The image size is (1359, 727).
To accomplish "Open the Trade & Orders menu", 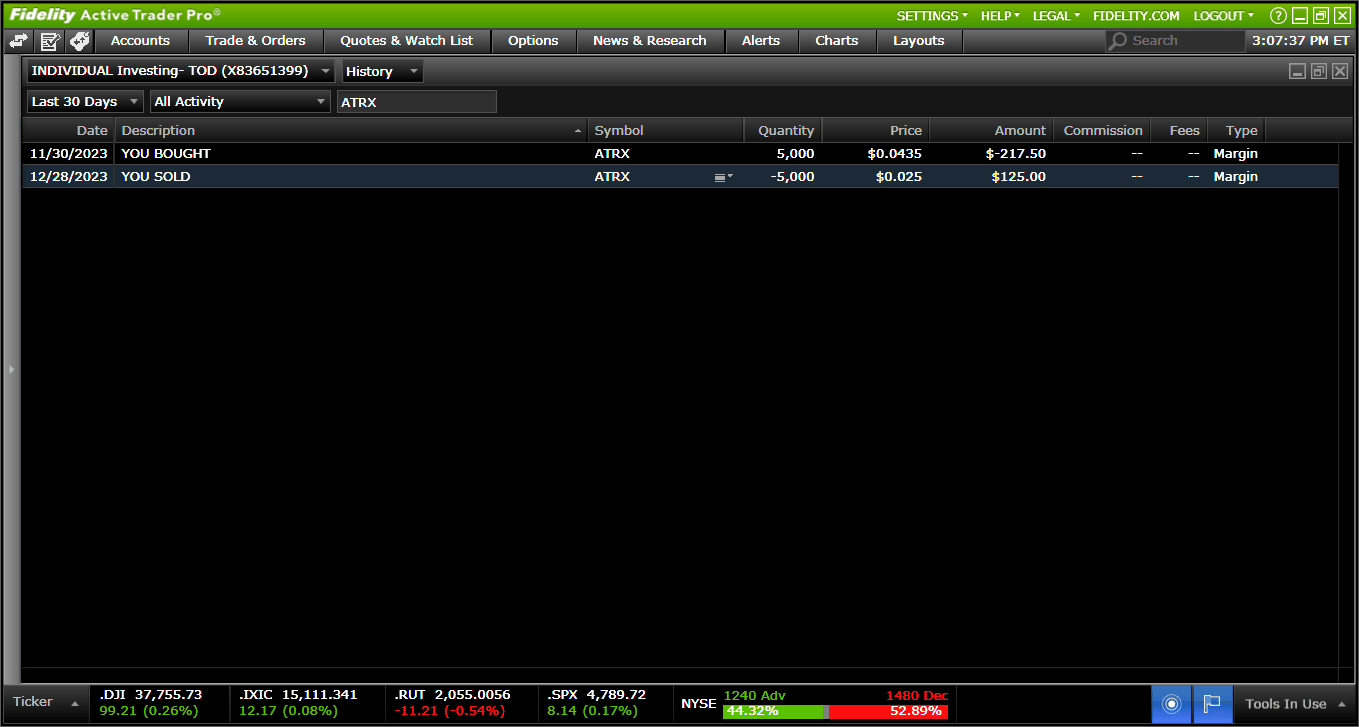I will tap(256, 41).
